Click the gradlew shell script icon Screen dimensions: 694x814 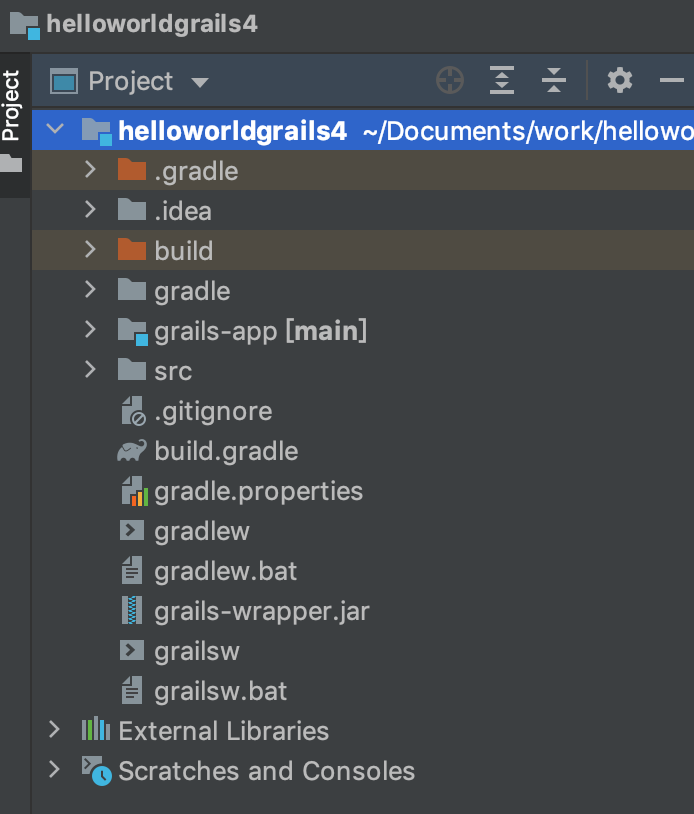[132, 531]
